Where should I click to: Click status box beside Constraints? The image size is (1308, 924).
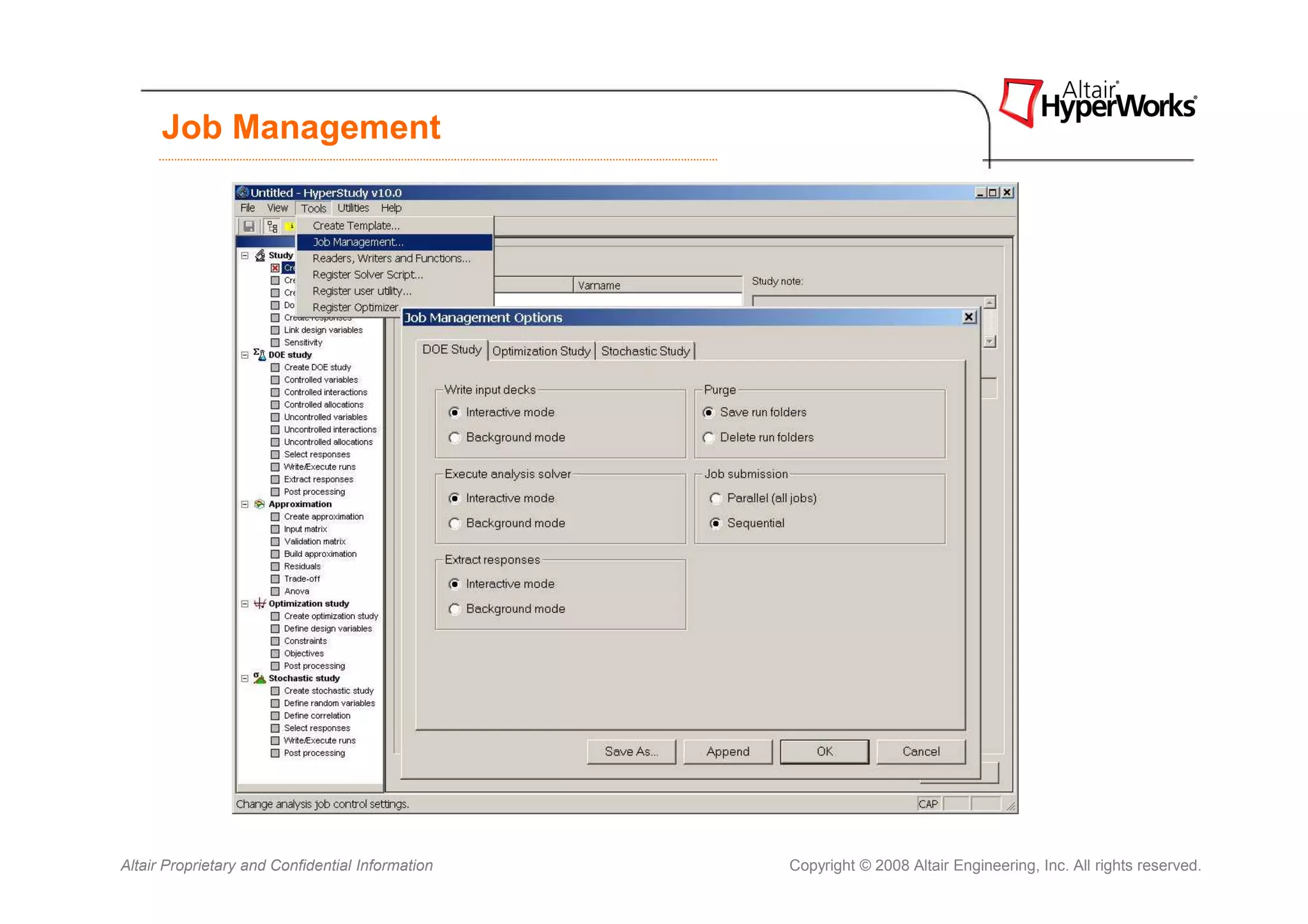point(275,641)
